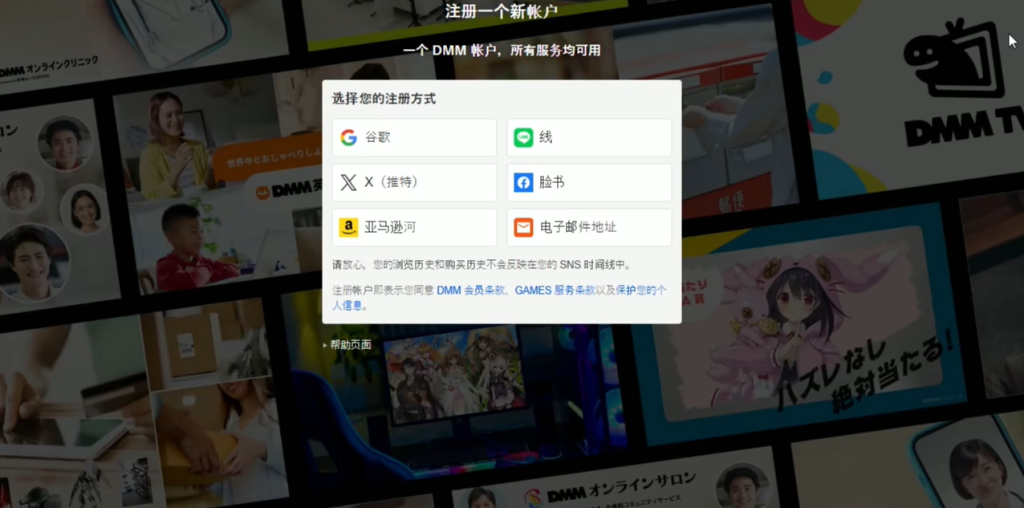Viewport: 1024px width, 508px height.
Task: Click the orange email envelope icon
Action: (523, 228)
